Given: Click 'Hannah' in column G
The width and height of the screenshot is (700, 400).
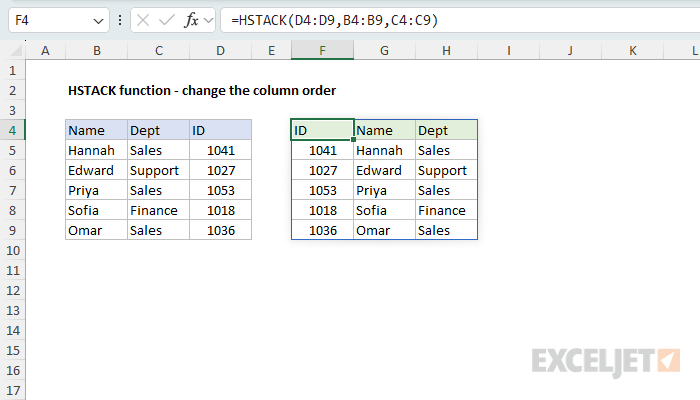Looking at the screenshot, I should (x=384, y=150).
